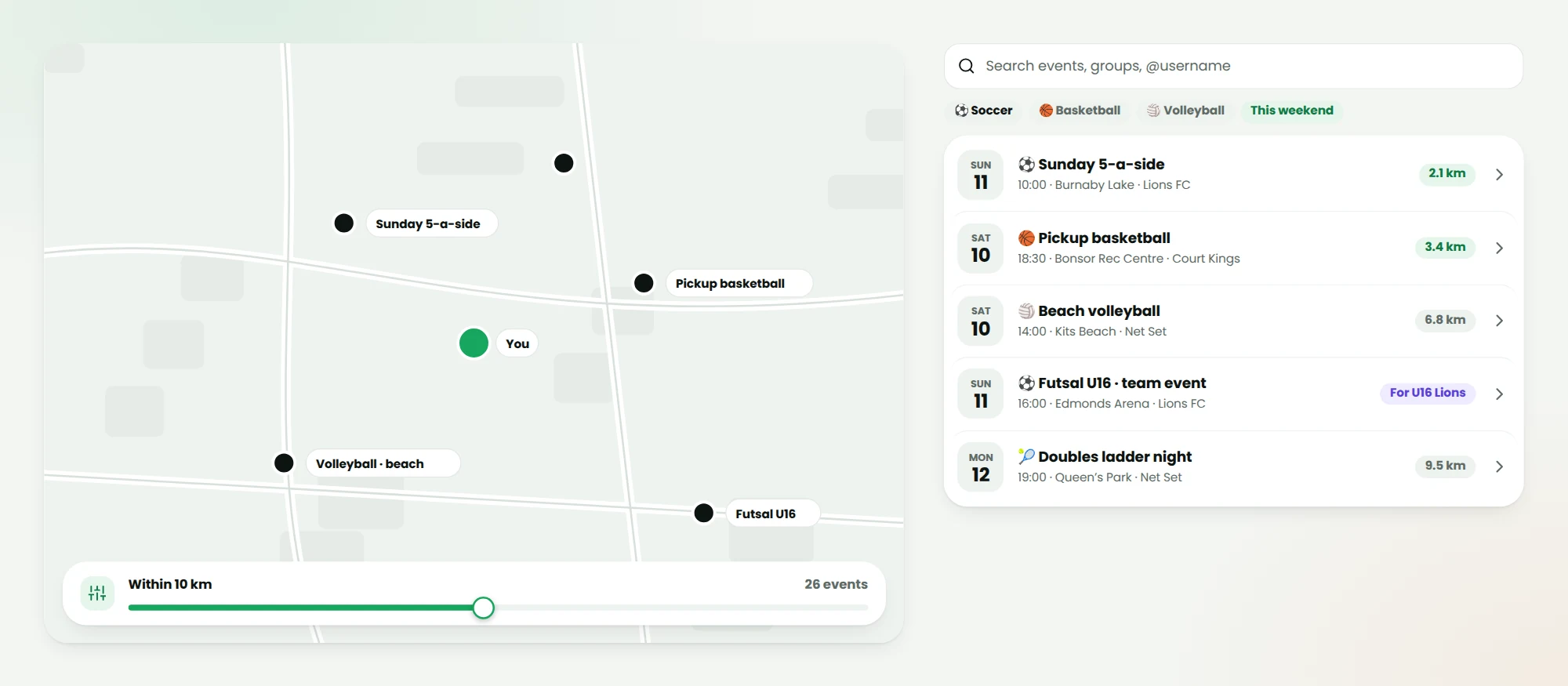Click the volleyball icon beside Beach volleyball
Image resolution: width=1568 pixels, height=686 pixels.
coord(1026,311)
